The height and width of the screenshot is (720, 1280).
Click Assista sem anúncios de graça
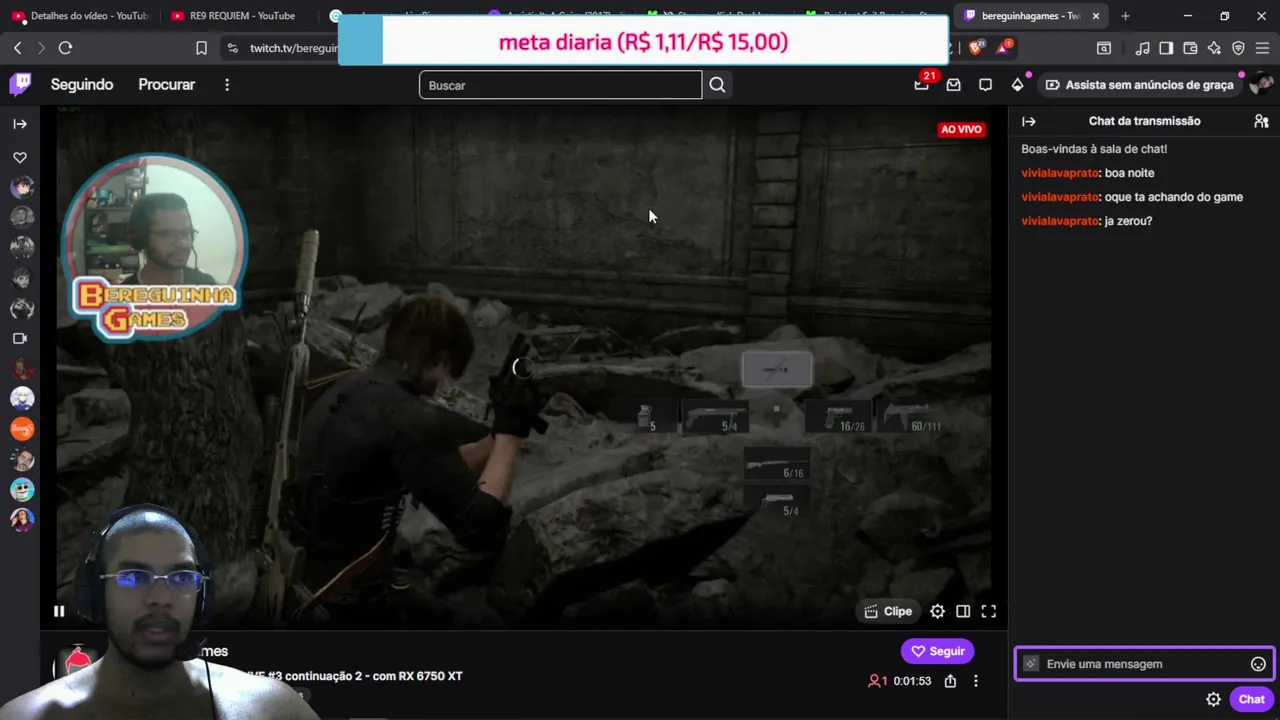pos(1139,85)
